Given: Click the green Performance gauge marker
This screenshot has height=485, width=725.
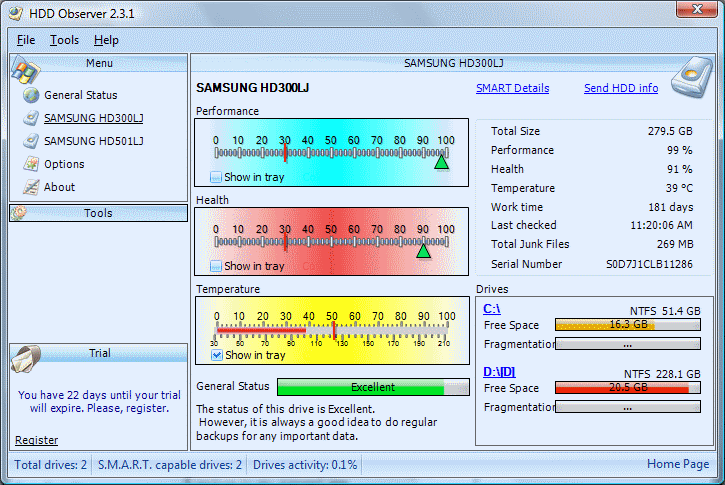Looking at the screenshot, I should click(441, 162).
